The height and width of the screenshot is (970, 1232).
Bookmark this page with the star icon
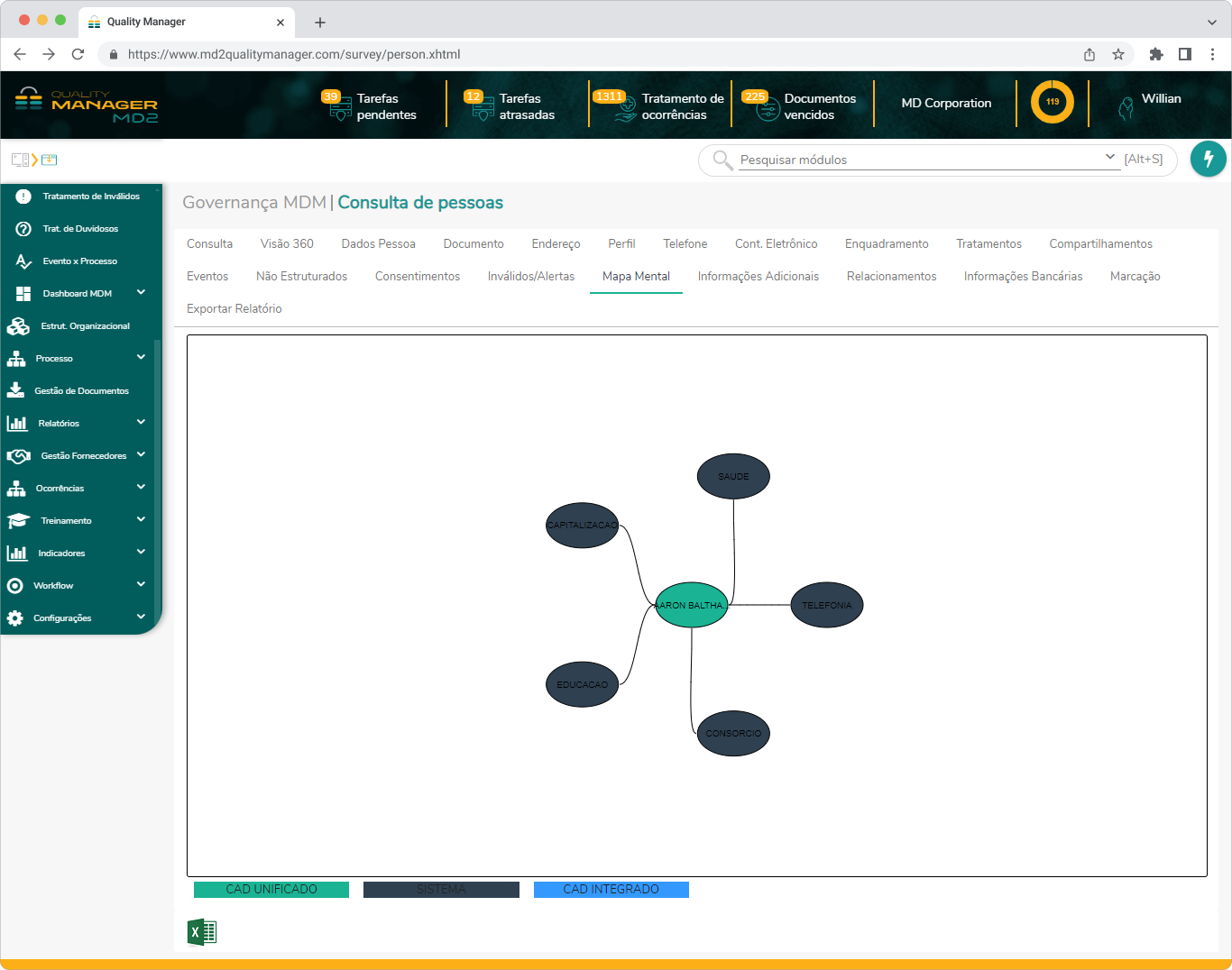(x=1118, y=54)
